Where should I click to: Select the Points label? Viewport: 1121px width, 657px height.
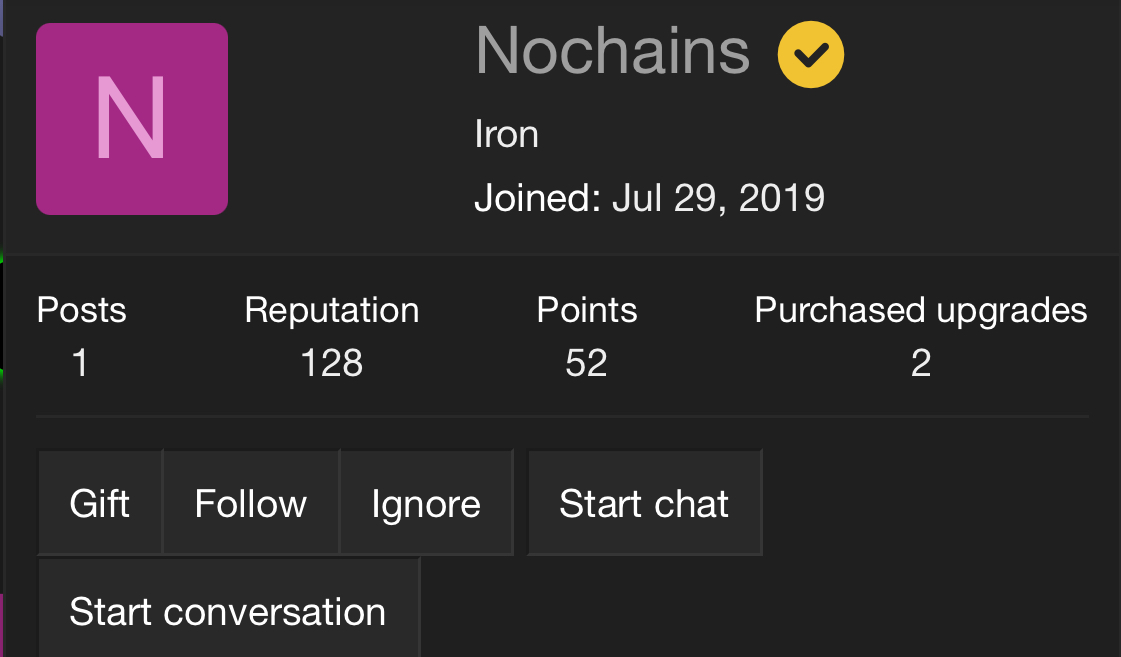coord(587,310)
